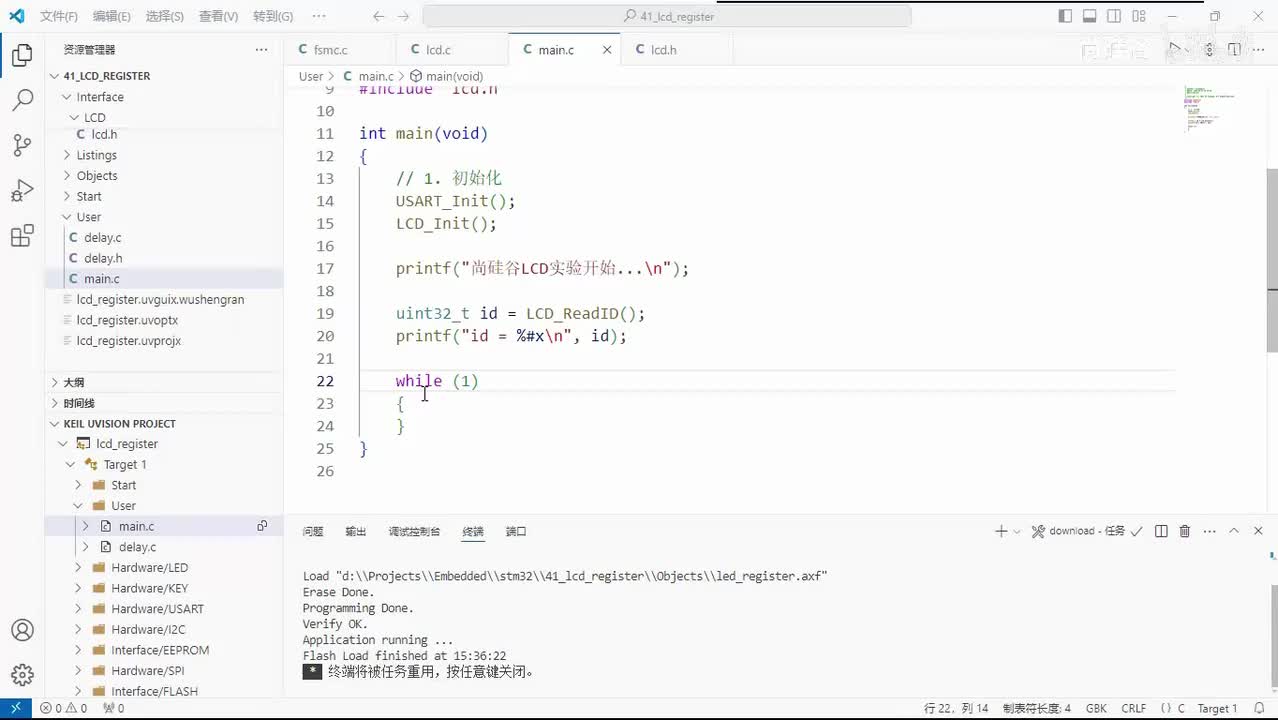
Task: Split the terminal panel
Action: click(x=1161, y=531)
